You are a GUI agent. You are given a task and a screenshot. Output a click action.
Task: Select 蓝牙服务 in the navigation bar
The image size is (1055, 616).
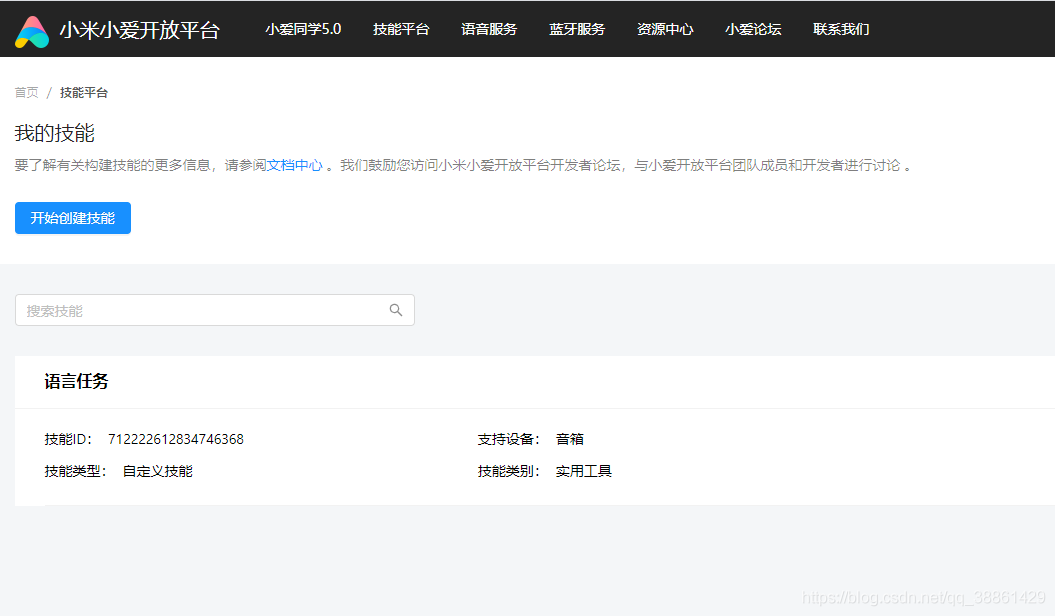[x=577, y=29]
